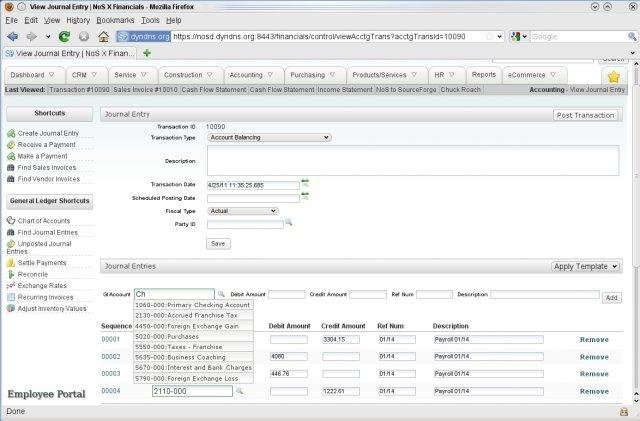Click into the Description text area
The image size is (640, 421).
click(x=412, y=160)
